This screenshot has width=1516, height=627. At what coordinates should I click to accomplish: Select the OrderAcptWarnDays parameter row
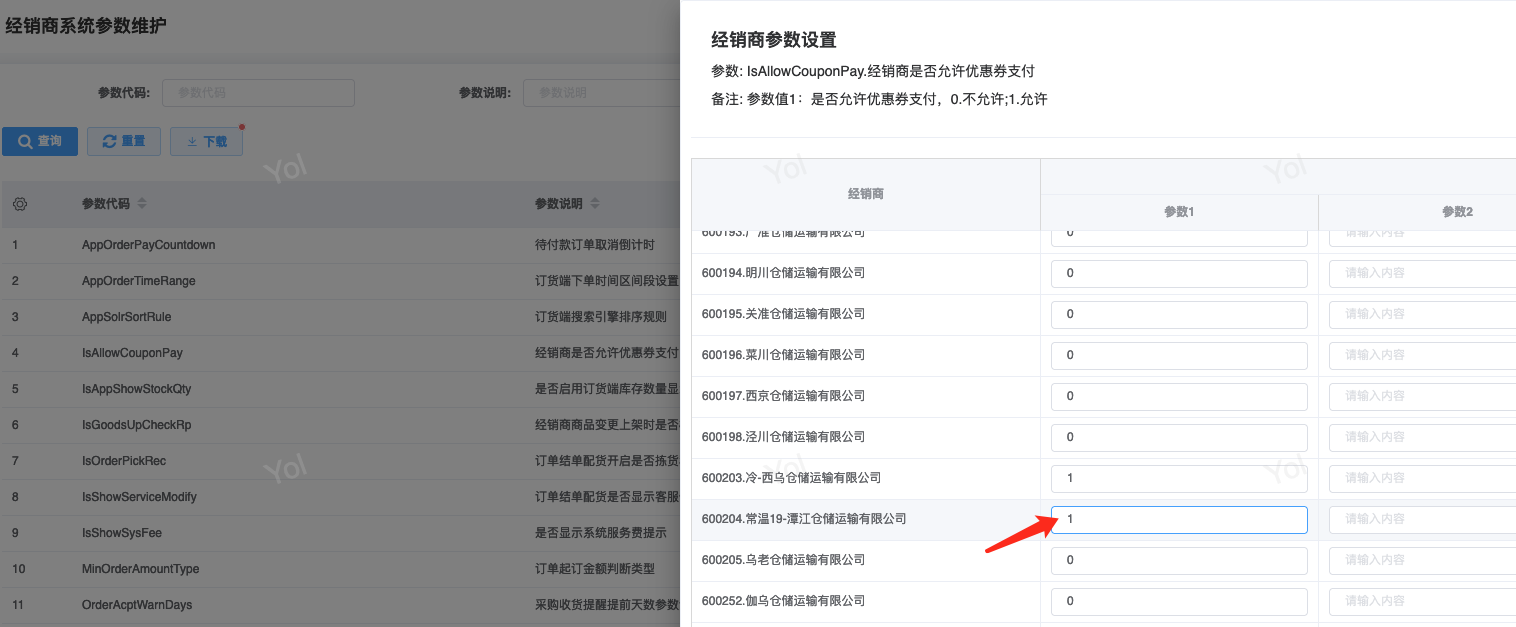tap(340, 605)
